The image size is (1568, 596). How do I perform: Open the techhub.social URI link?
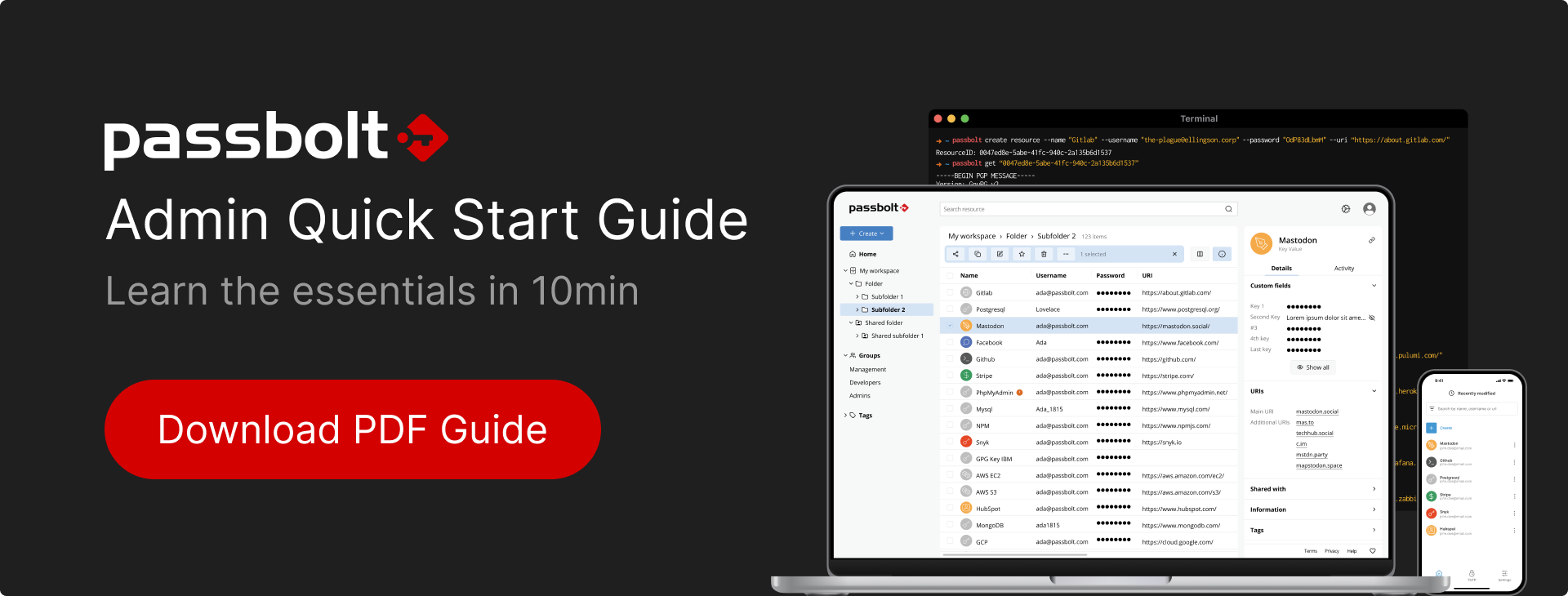(1314, 433)
